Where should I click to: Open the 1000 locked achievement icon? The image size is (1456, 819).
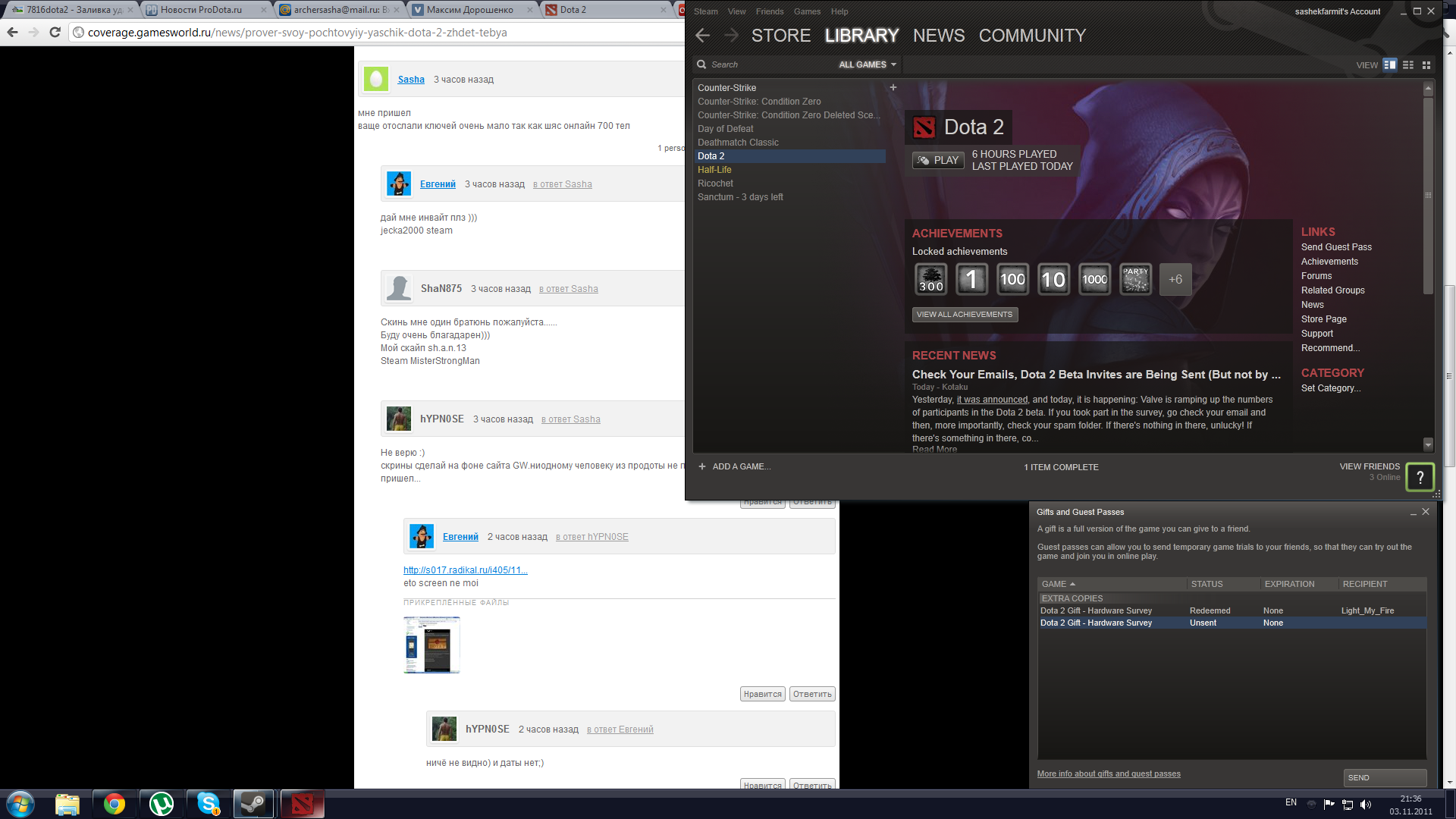coord(1094,280)
